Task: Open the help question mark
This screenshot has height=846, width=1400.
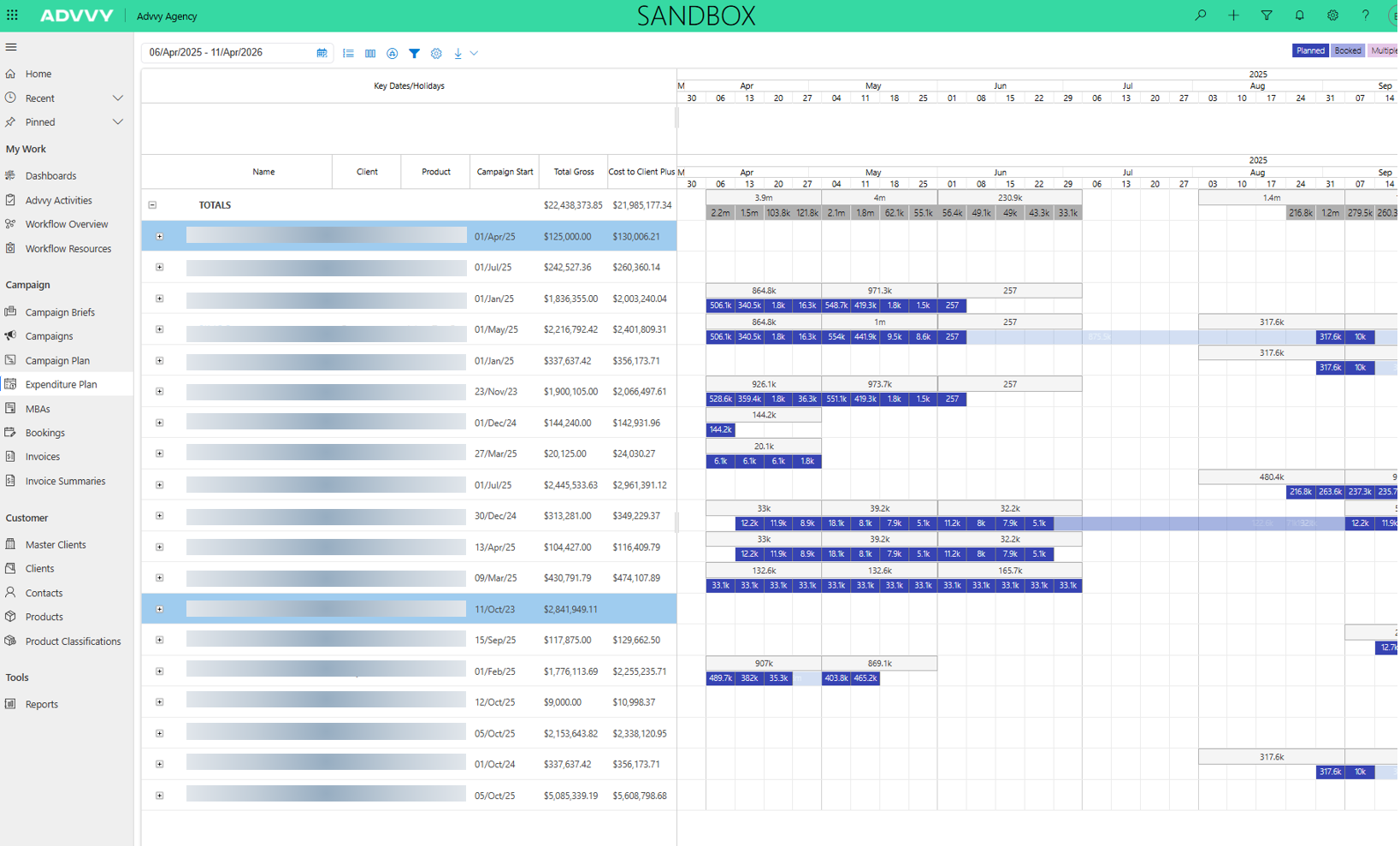Action: coord(1365,15)
